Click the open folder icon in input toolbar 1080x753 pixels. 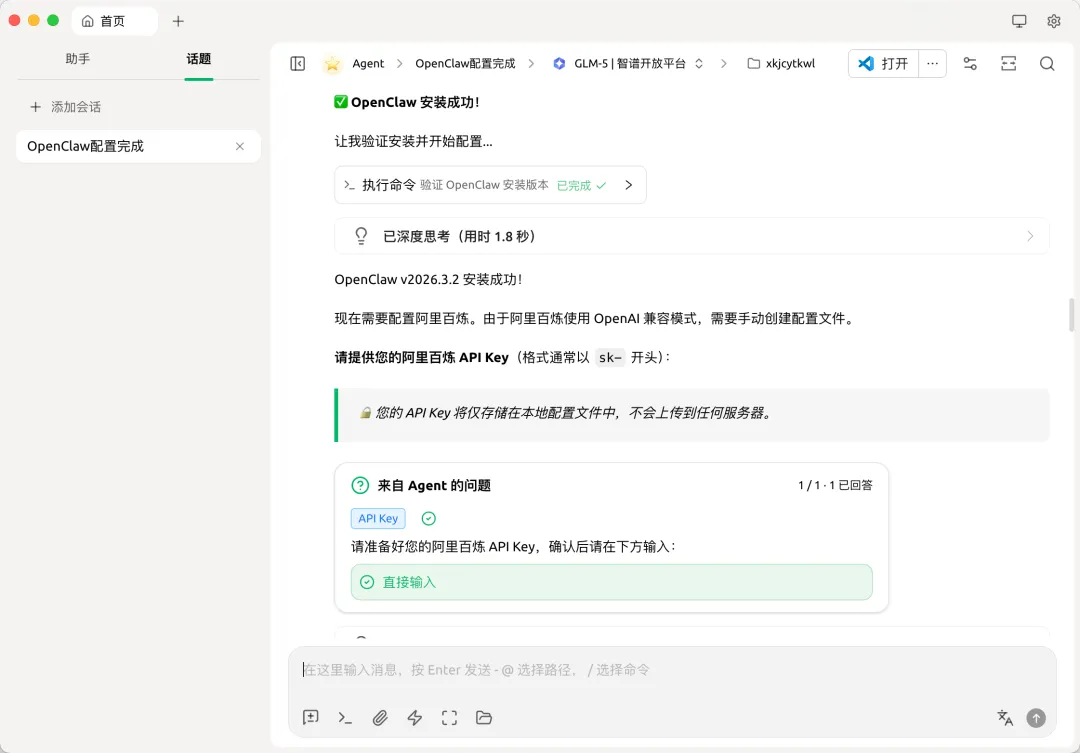tap(484, 718)
